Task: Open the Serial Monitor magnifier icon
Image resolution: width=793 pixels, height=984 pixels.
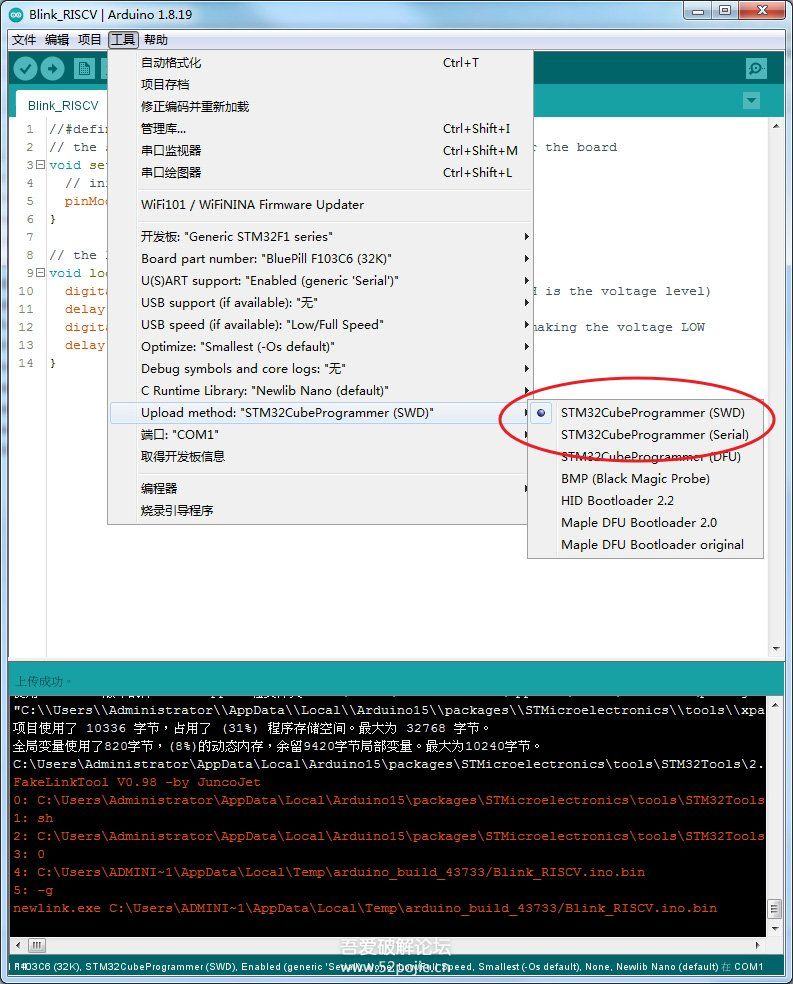Action: point(756,68)
